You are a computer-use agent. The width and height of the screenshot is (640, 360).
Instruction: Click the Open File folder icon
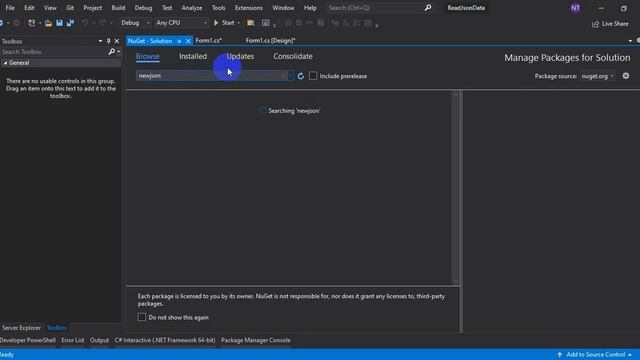48,23
